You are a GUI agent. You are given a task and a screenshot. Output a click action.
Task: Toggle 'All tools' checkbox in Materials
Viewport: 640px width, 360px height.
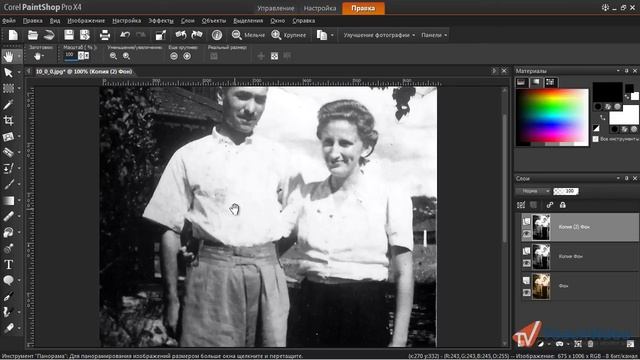click(x=596, y=139)
